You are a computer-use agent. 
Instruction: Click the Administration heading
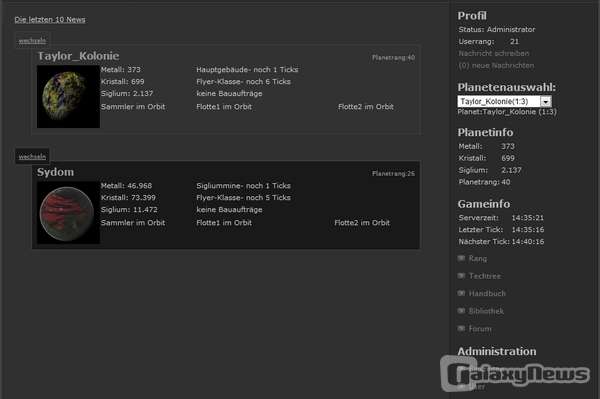[497, 351]
